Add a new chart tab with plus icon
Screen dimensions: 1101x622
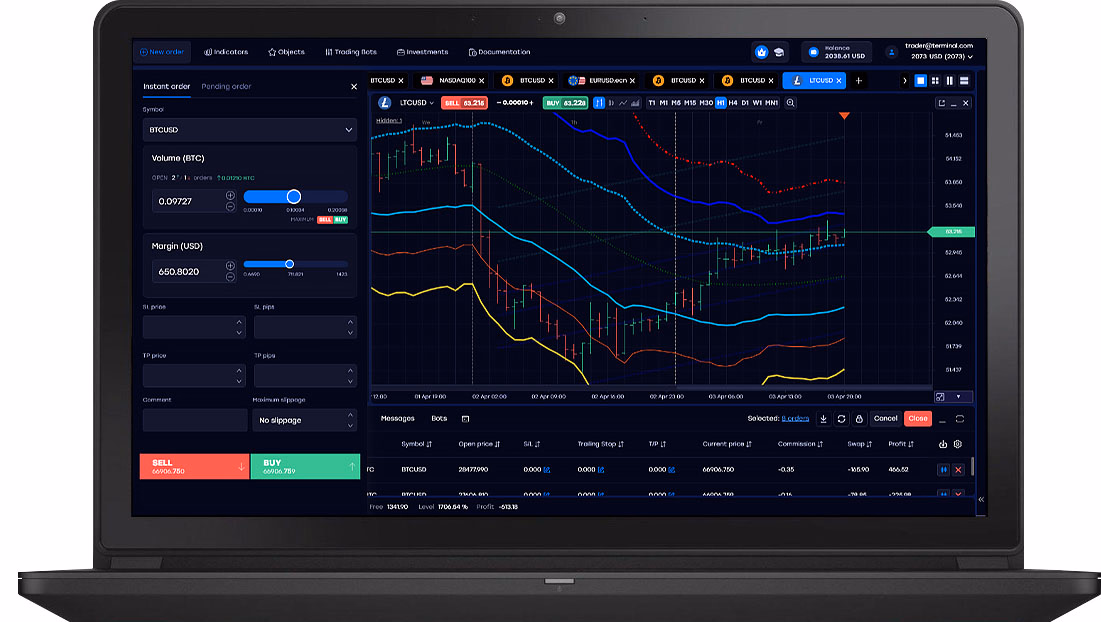click(858, 81)
